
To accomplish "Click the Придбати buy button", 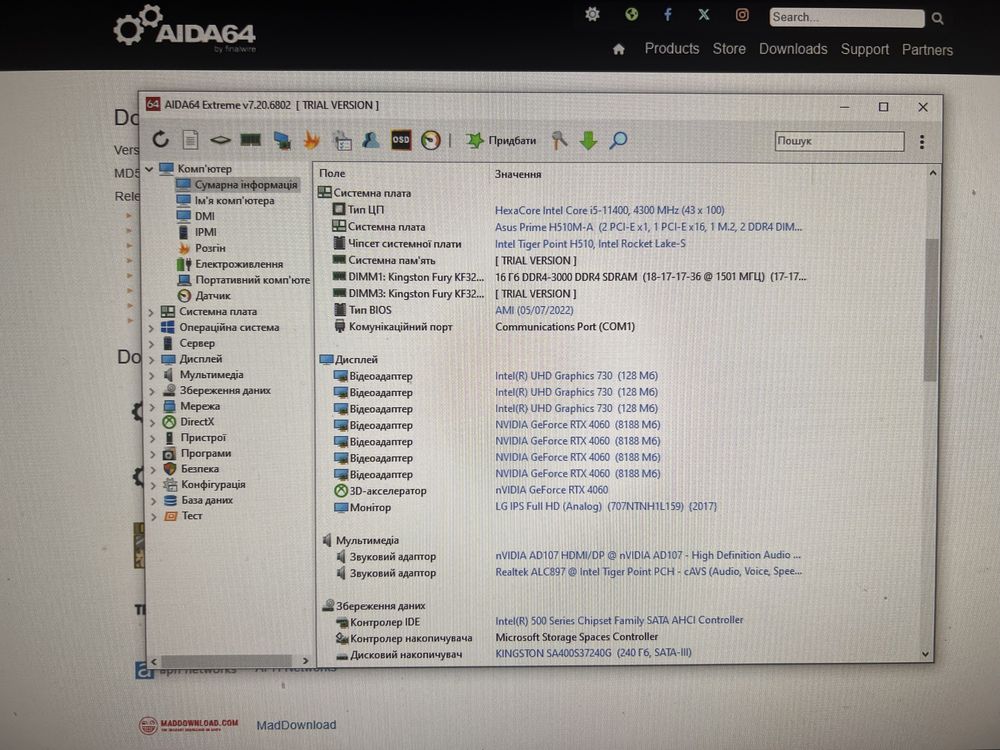I will click(x=501, y=140).
